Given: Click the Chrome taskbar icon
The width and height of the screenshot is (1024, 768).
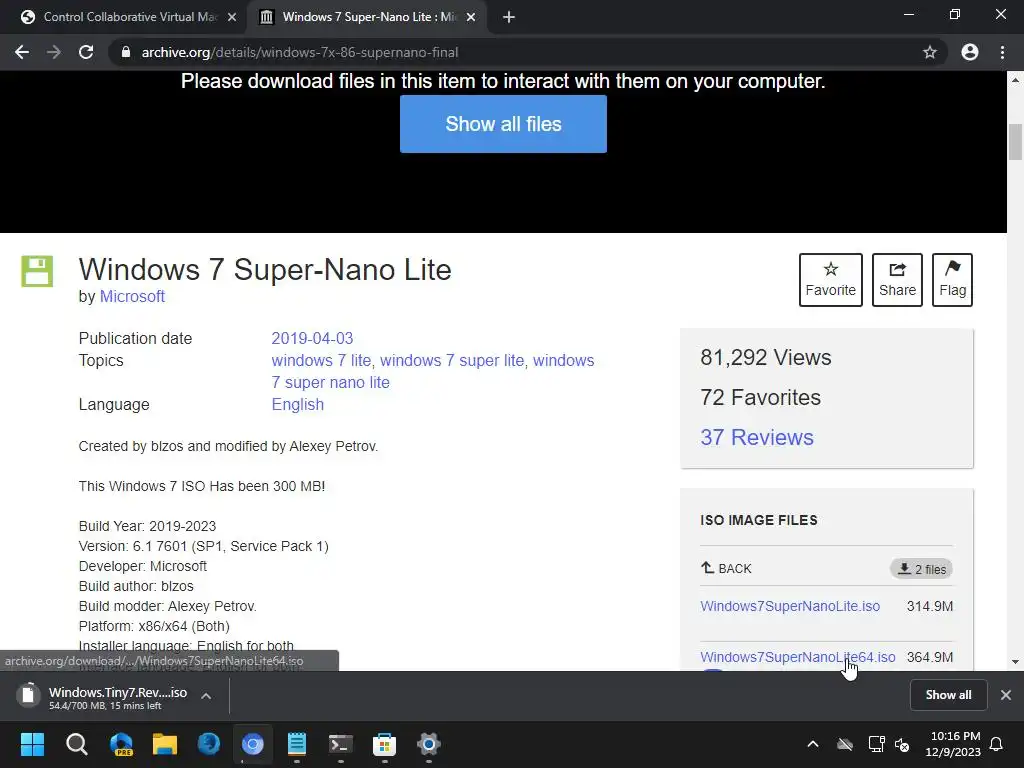Looking at the screenshot, I should coord(253,744).
